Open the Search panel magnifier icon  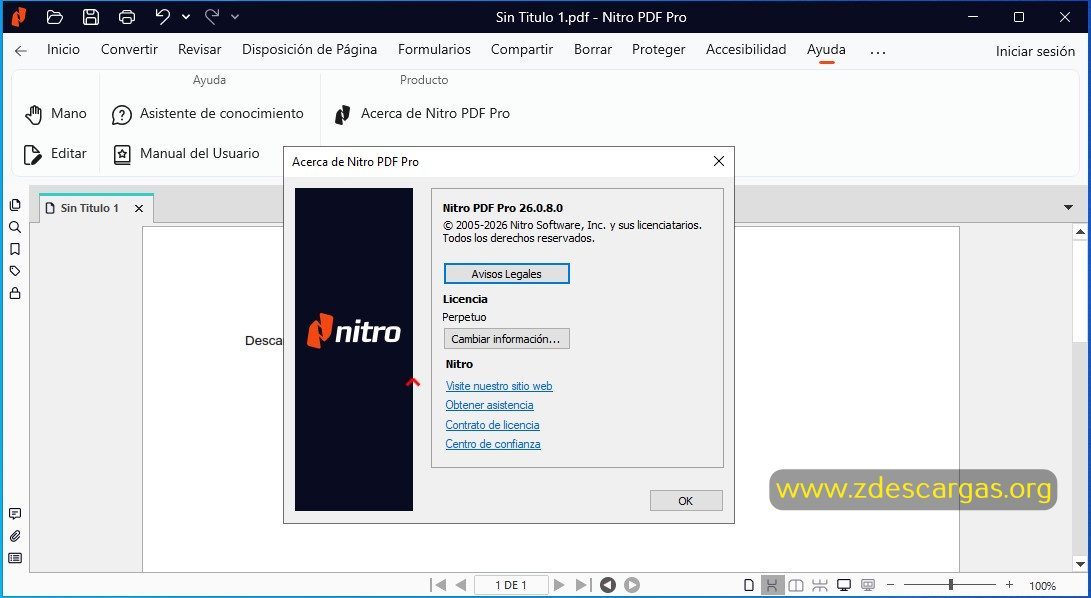pos(15,227)
